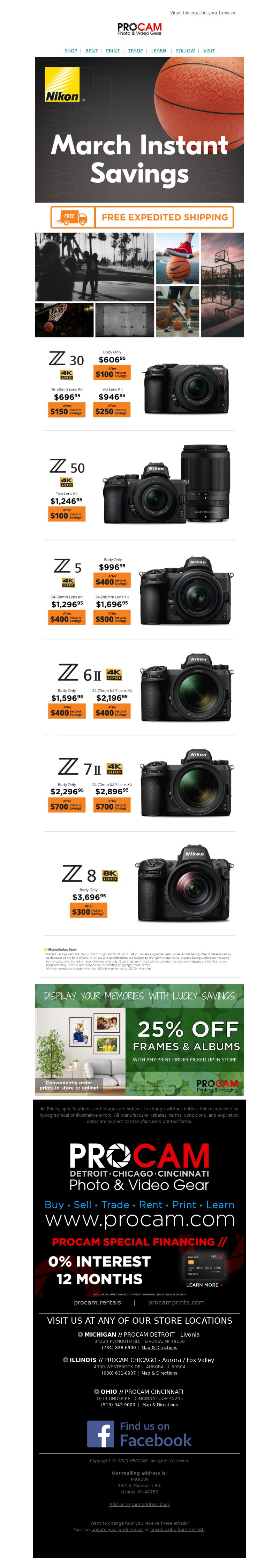Click the 4K UHD badge beside Z 6II
This screenshot has width=279, height=1568.
(114, 674)
